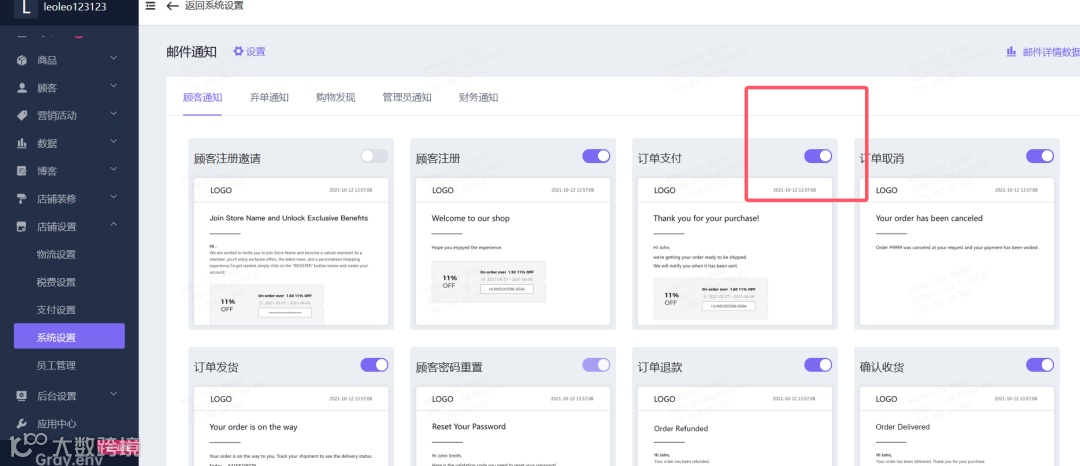Turn off the 确认收货 toggle
The image size is (1080, 466).
(x=1040, y=365)
